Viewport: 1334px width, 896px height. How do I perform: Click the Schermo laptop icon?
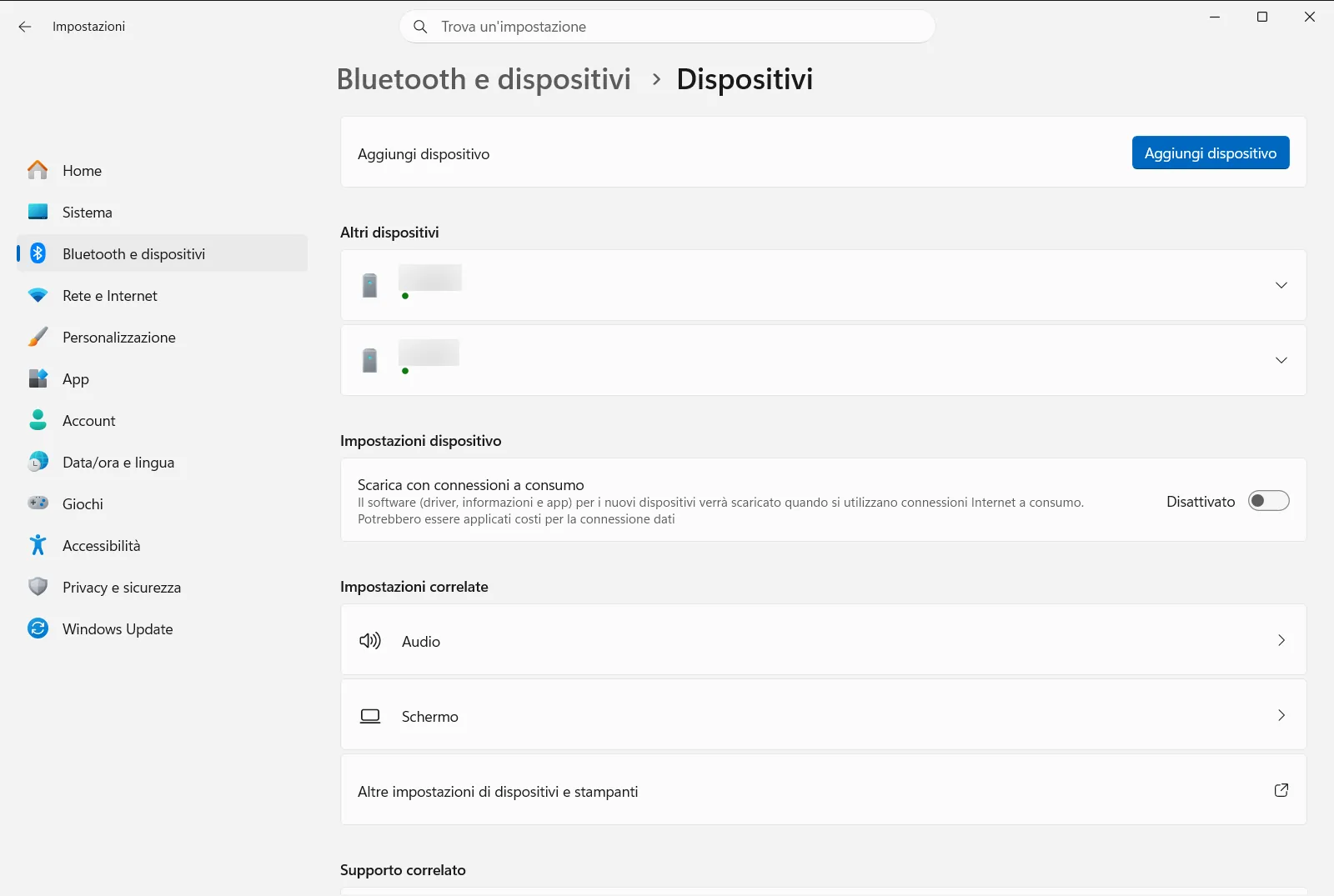pos(370,716)
